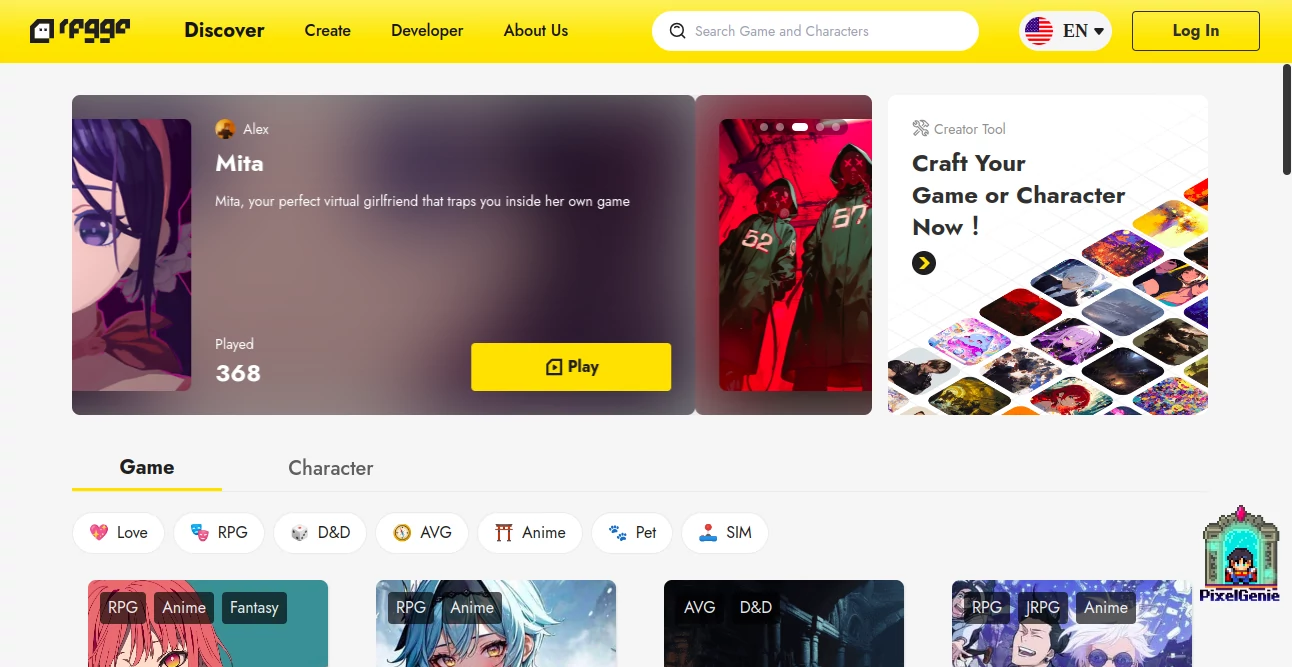Open the Developer menu item

coord(427,31)
